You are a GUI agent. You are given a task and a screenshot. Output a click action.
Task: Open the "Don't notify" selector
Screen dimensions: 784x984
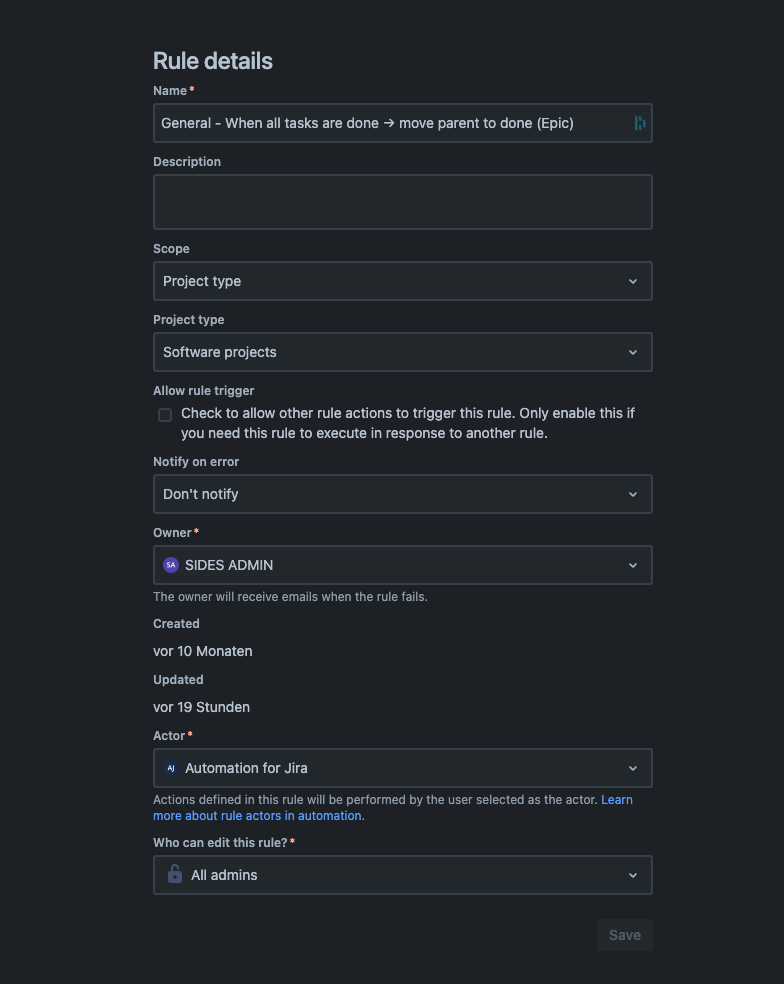[402, 494]
